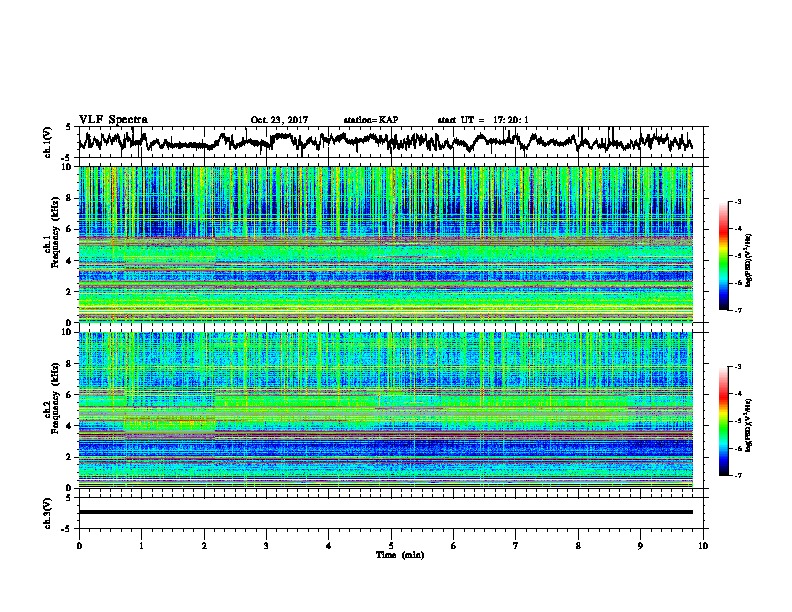Click the "-6" tick on the upper colorbar
792x612 pixels.
pyautogui.click(x=737, y=283)
